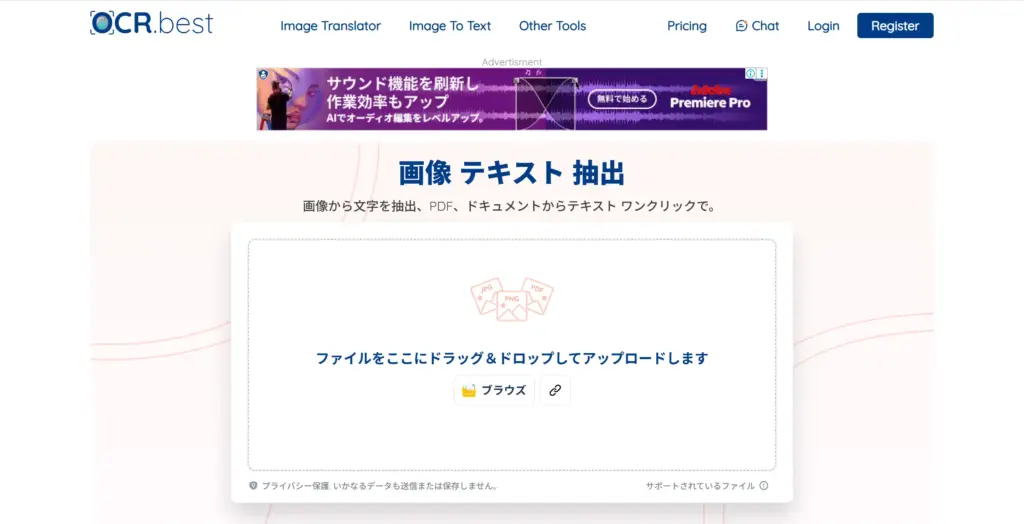
Task: Click the Login link
Action: 823,26
